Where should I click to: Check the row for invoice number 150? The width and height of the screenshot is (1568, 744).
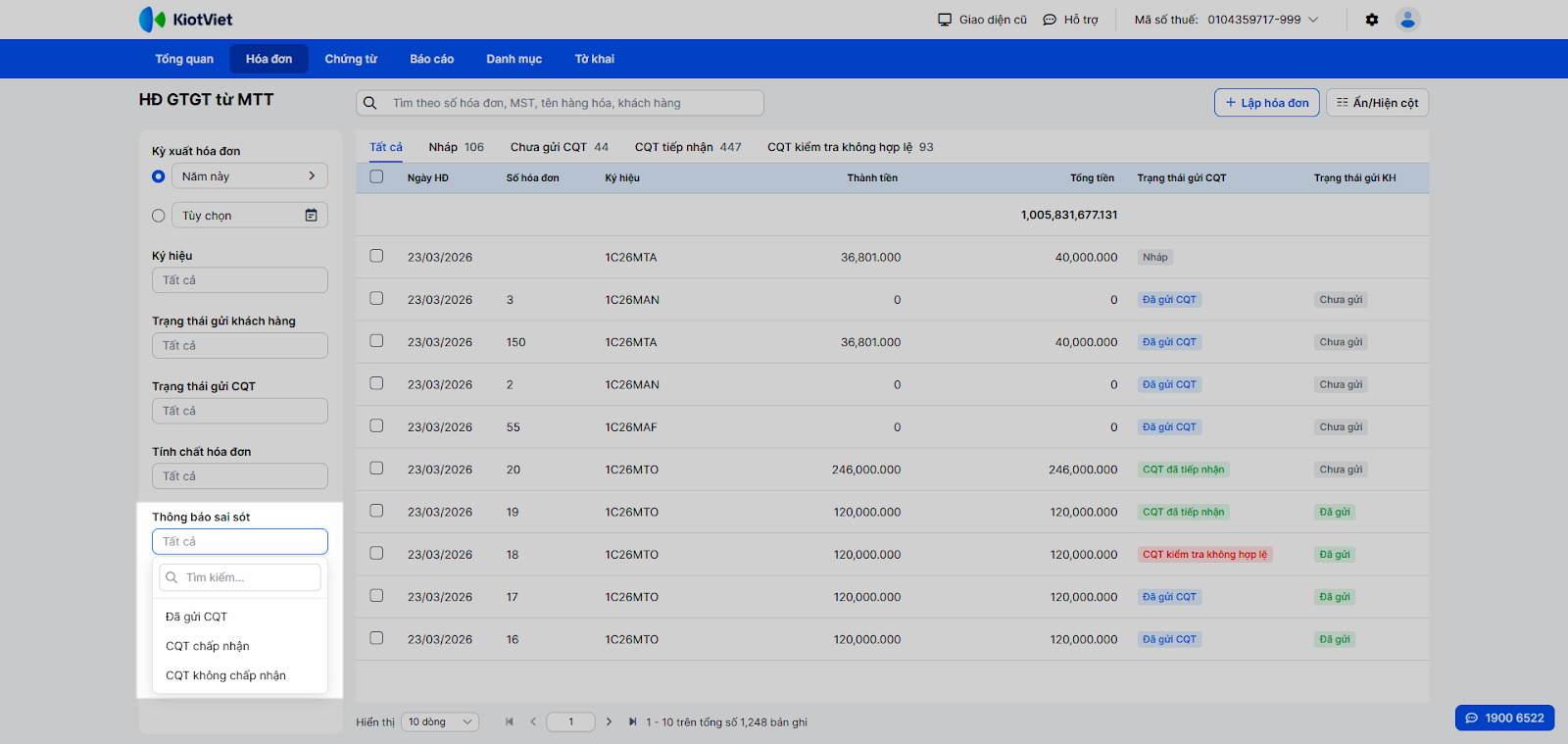(376, 341)
